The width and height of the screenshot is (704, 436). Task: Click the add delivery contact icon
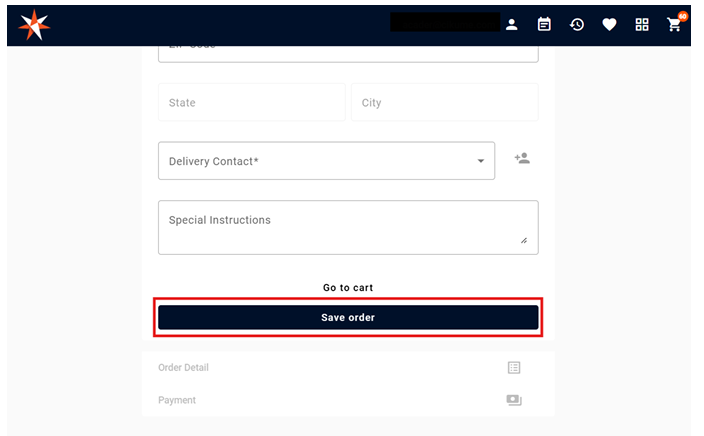click(x=522, y=159)
